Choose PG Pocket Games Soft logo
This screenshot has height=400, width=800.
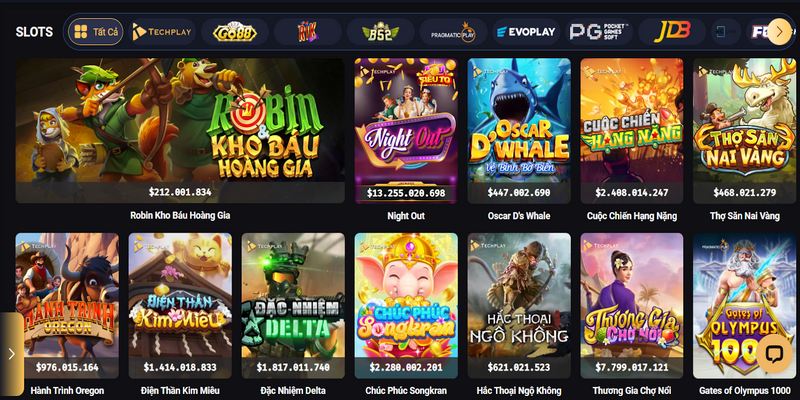point(599,32)
